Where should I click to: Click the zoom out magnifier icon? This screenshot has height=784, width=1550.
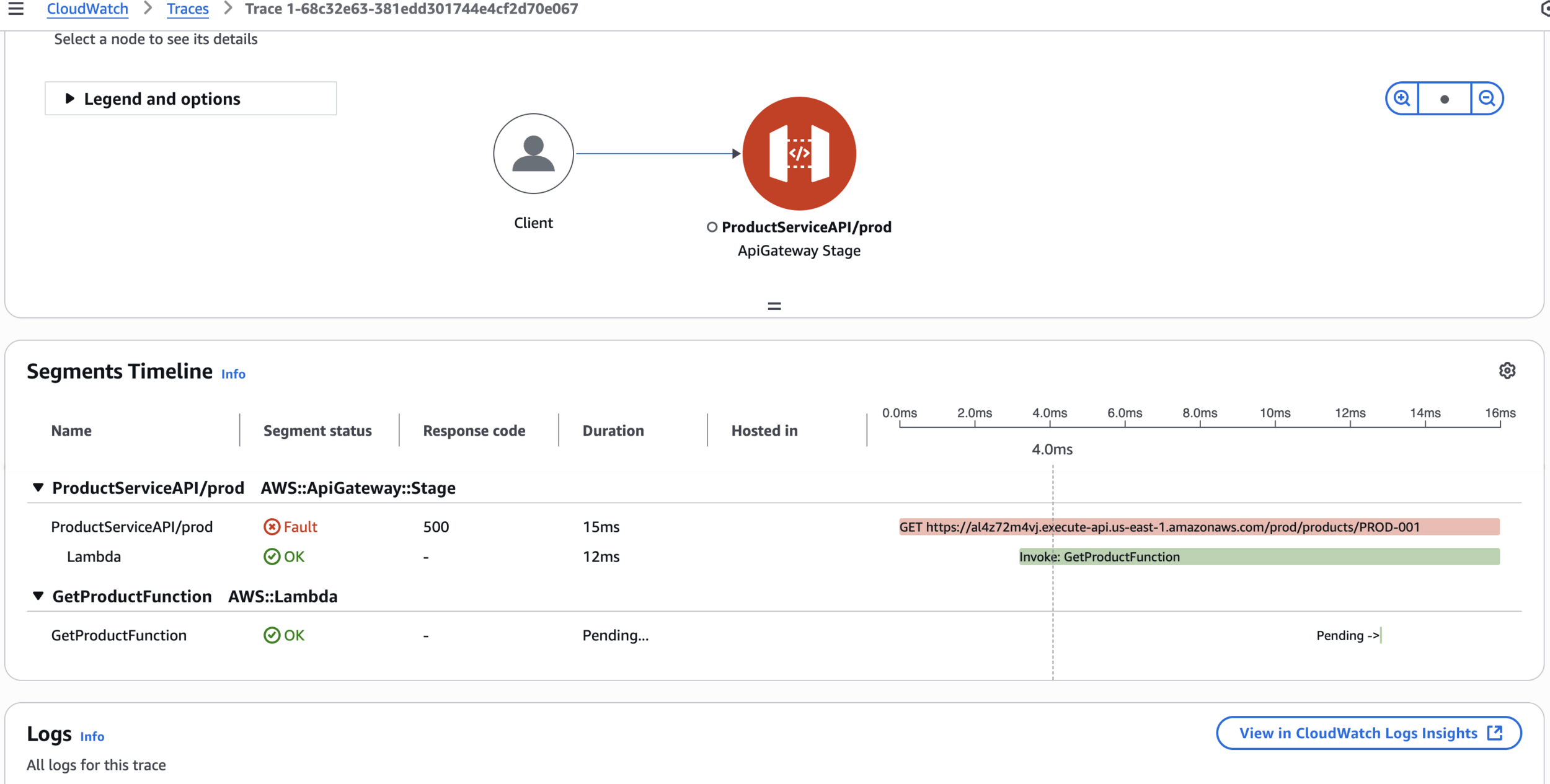[x=1487, y=99]
